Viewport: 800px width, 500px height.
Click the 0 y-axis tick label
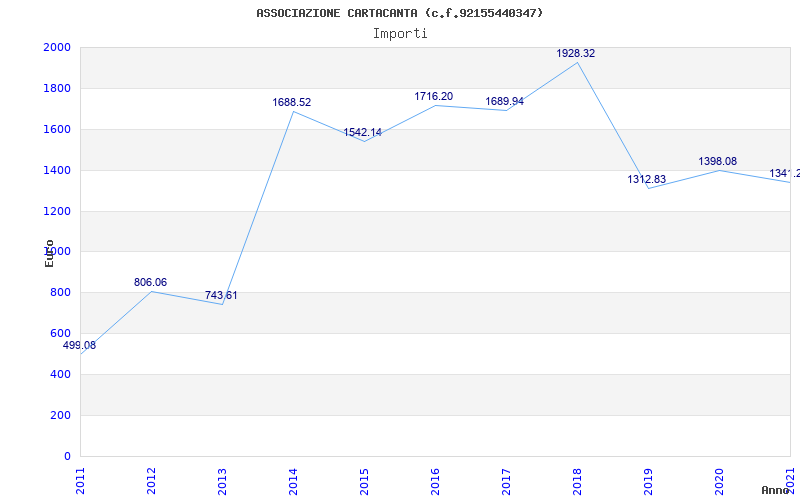[67, 456]
